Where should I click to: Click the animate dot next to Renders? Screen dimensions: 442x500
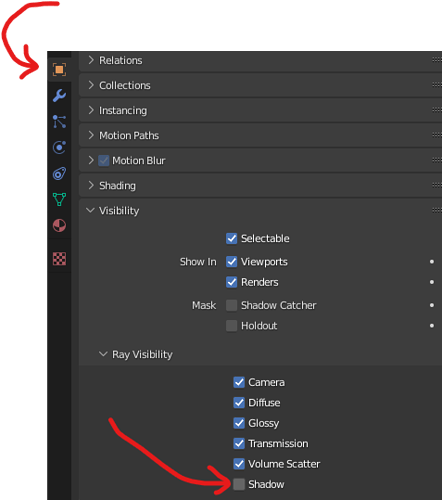(x=432, y=282)
